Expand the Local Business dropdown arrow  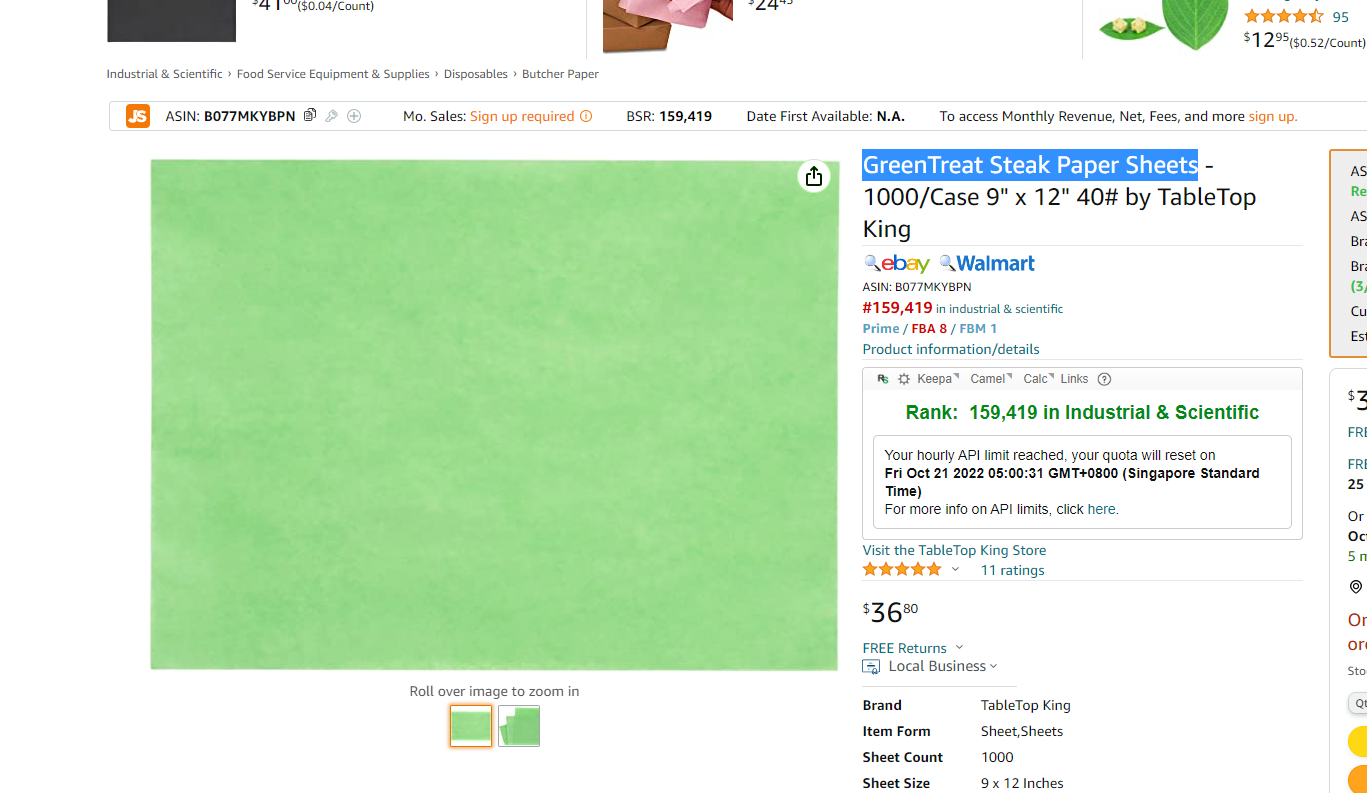pos(993,666)
